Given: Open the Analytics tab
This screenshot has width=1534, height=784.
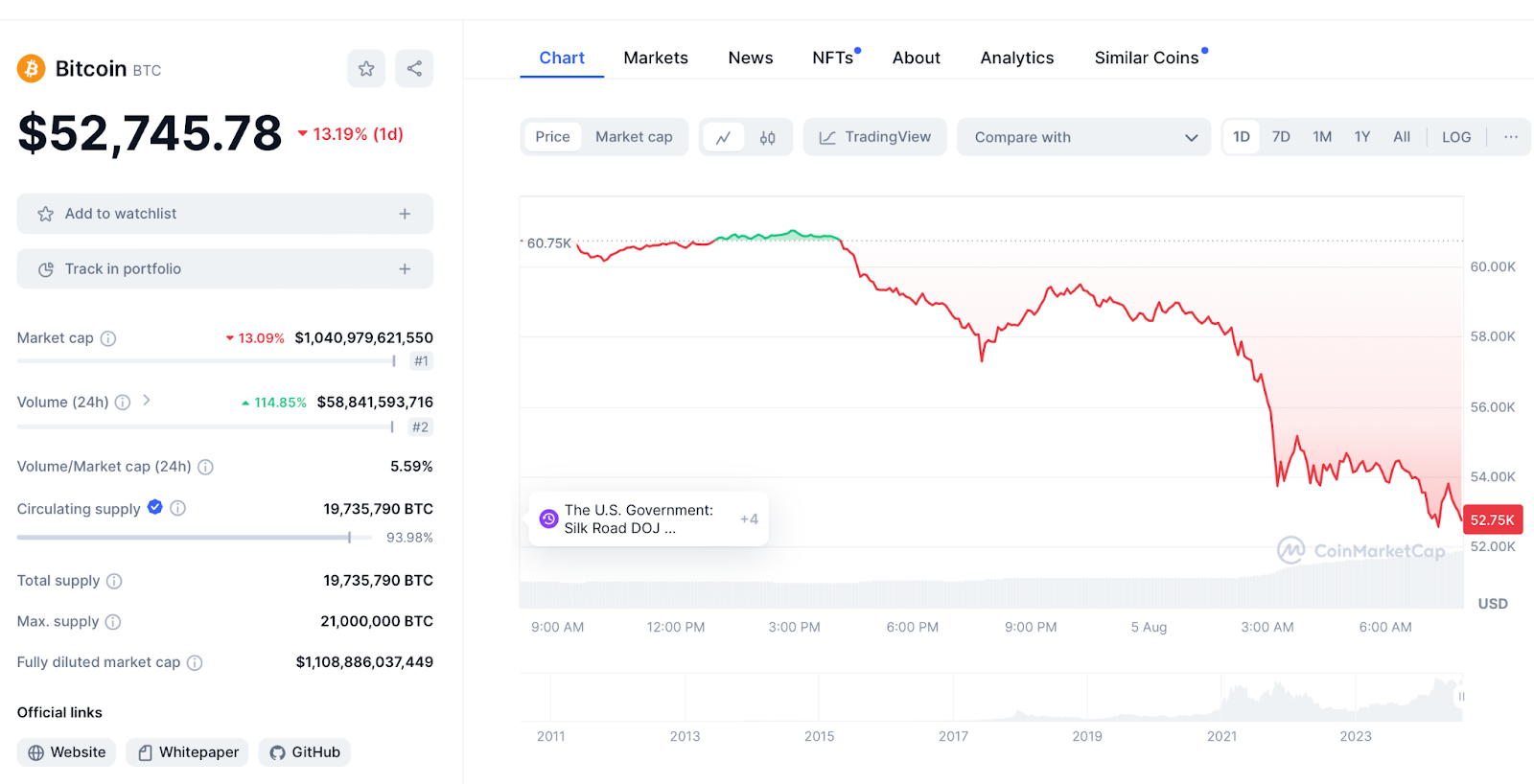Looking at the screenshot, I should (x=1017, y=58).
